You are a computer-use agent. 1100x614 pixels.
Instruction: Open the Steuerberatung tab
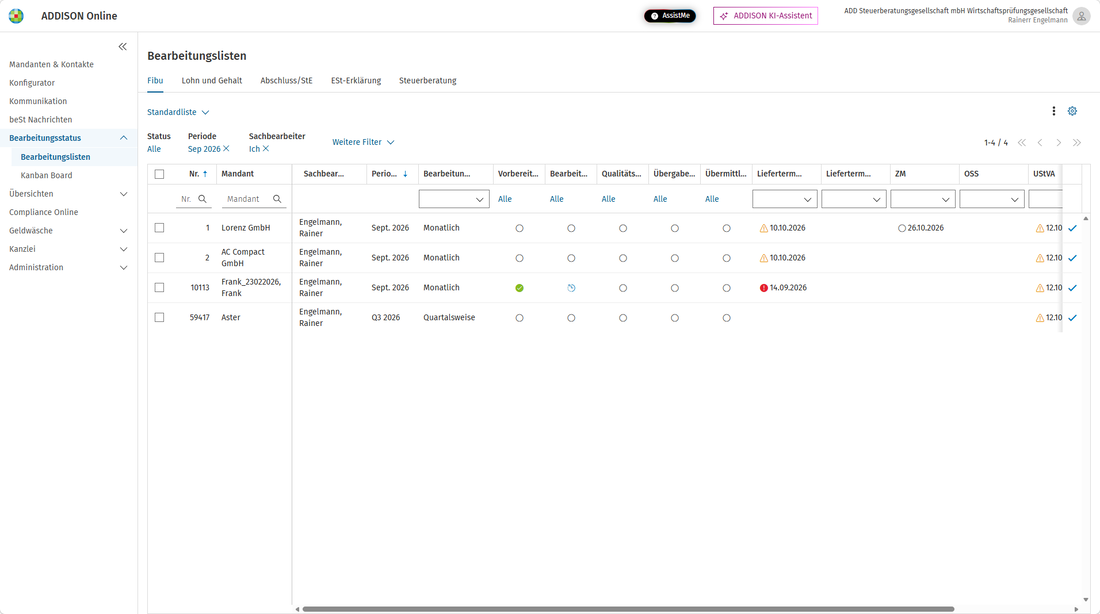tap(428, 81)
